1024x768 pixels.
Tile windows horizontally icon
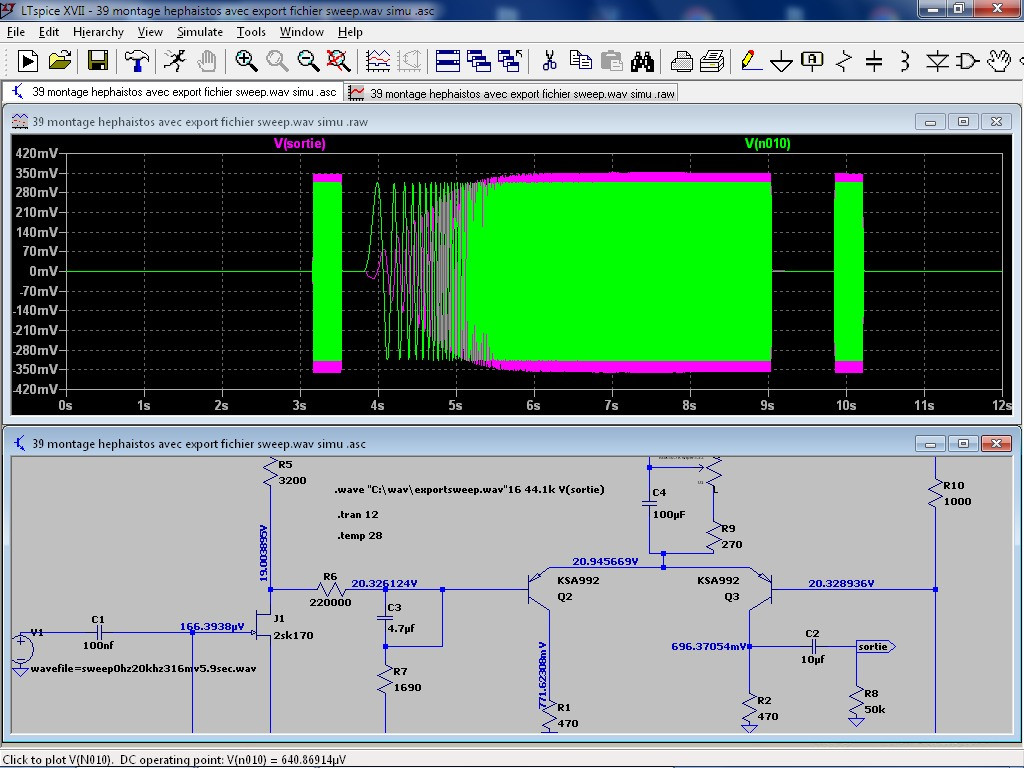(447, 61)
